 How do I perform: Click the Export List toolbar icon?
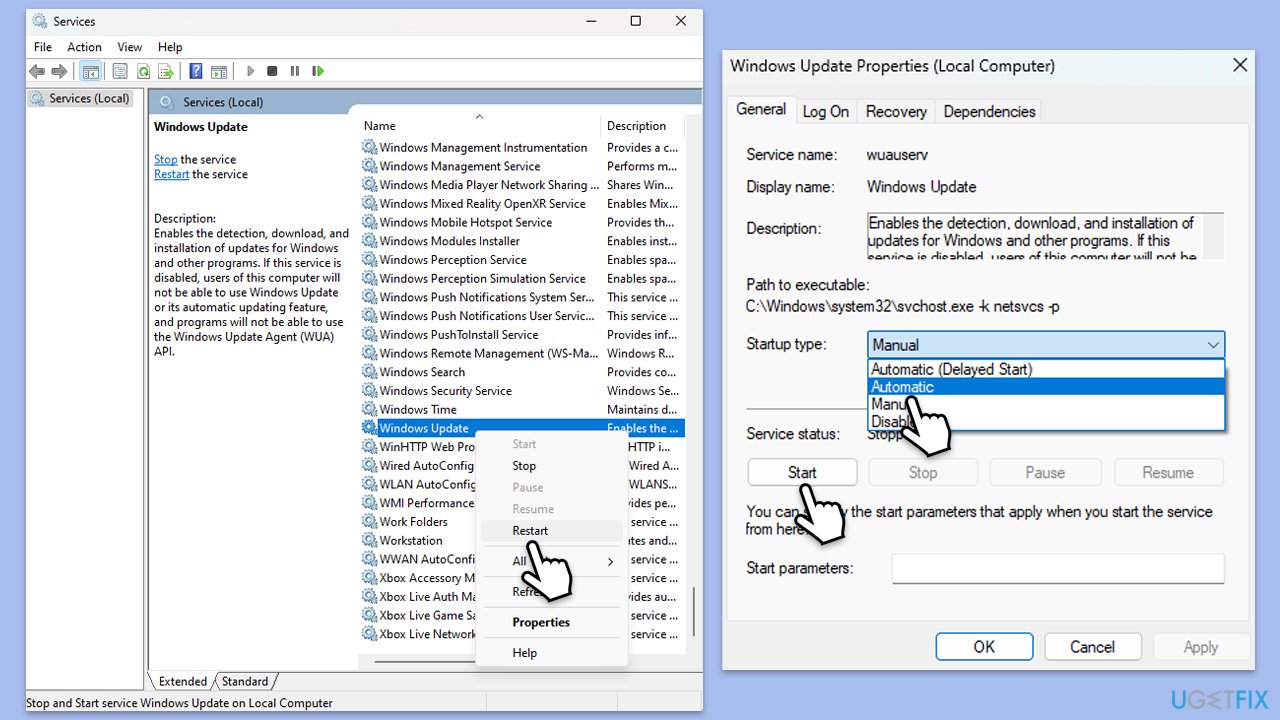coord(165,71)
